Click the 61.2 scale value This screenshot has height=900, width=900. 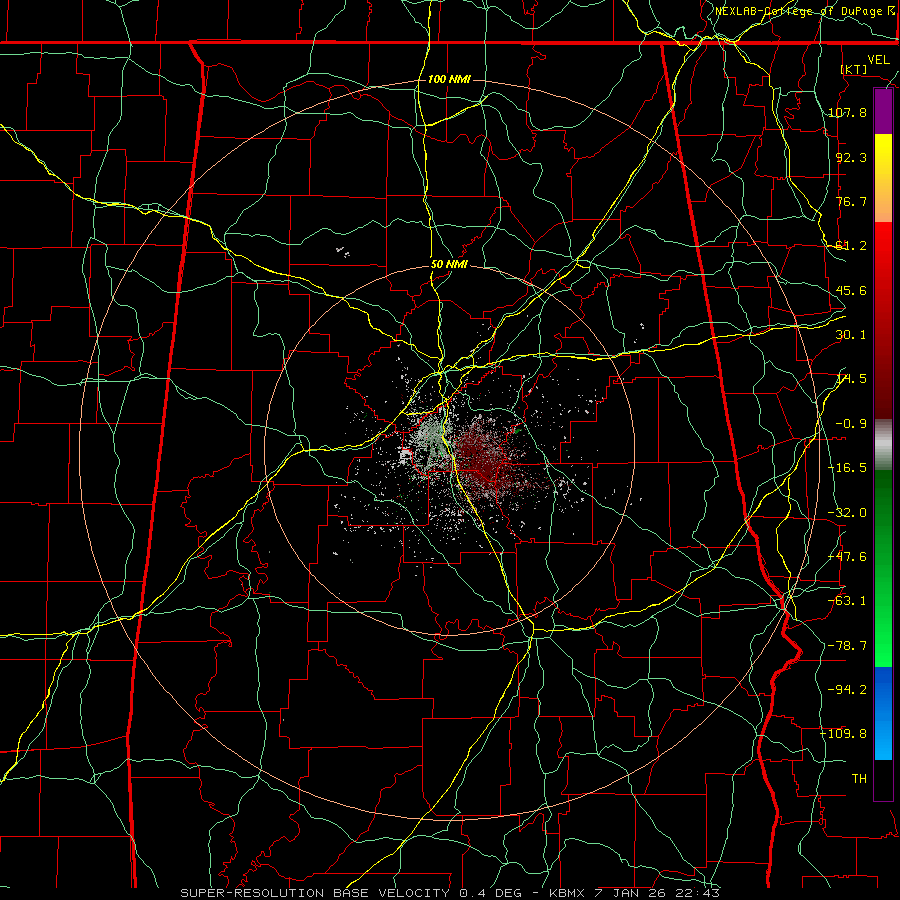851,246
